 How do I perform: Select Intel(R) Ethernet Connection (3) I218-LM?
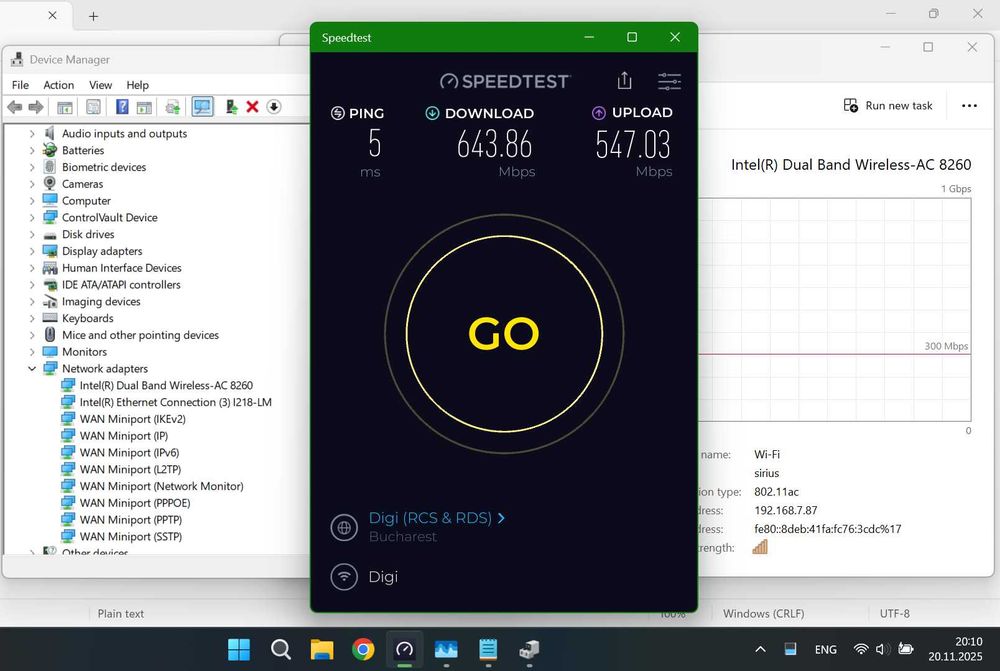(x=175, y=402)
